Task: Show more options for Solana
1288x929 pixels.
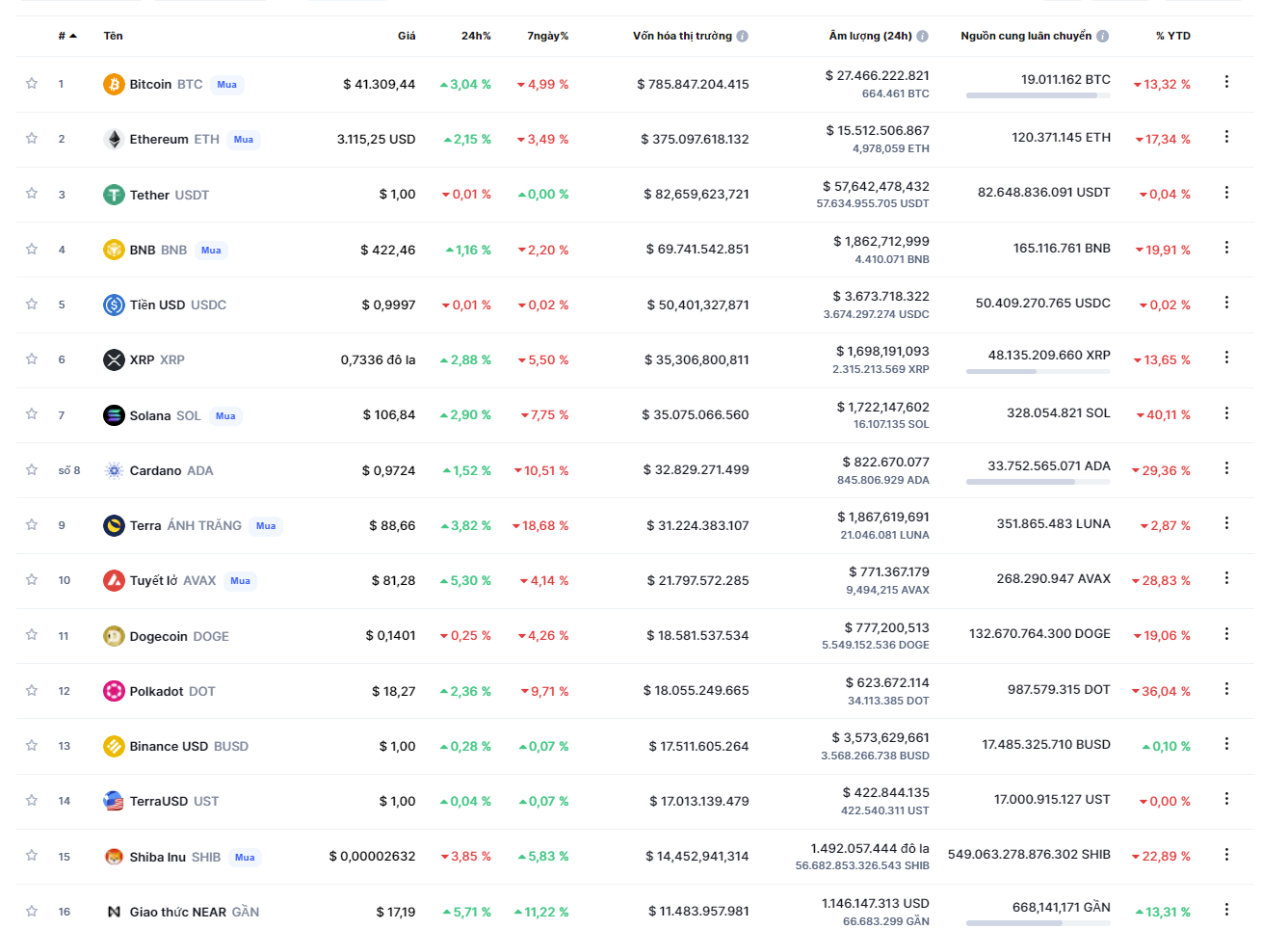Action: 1226,412
